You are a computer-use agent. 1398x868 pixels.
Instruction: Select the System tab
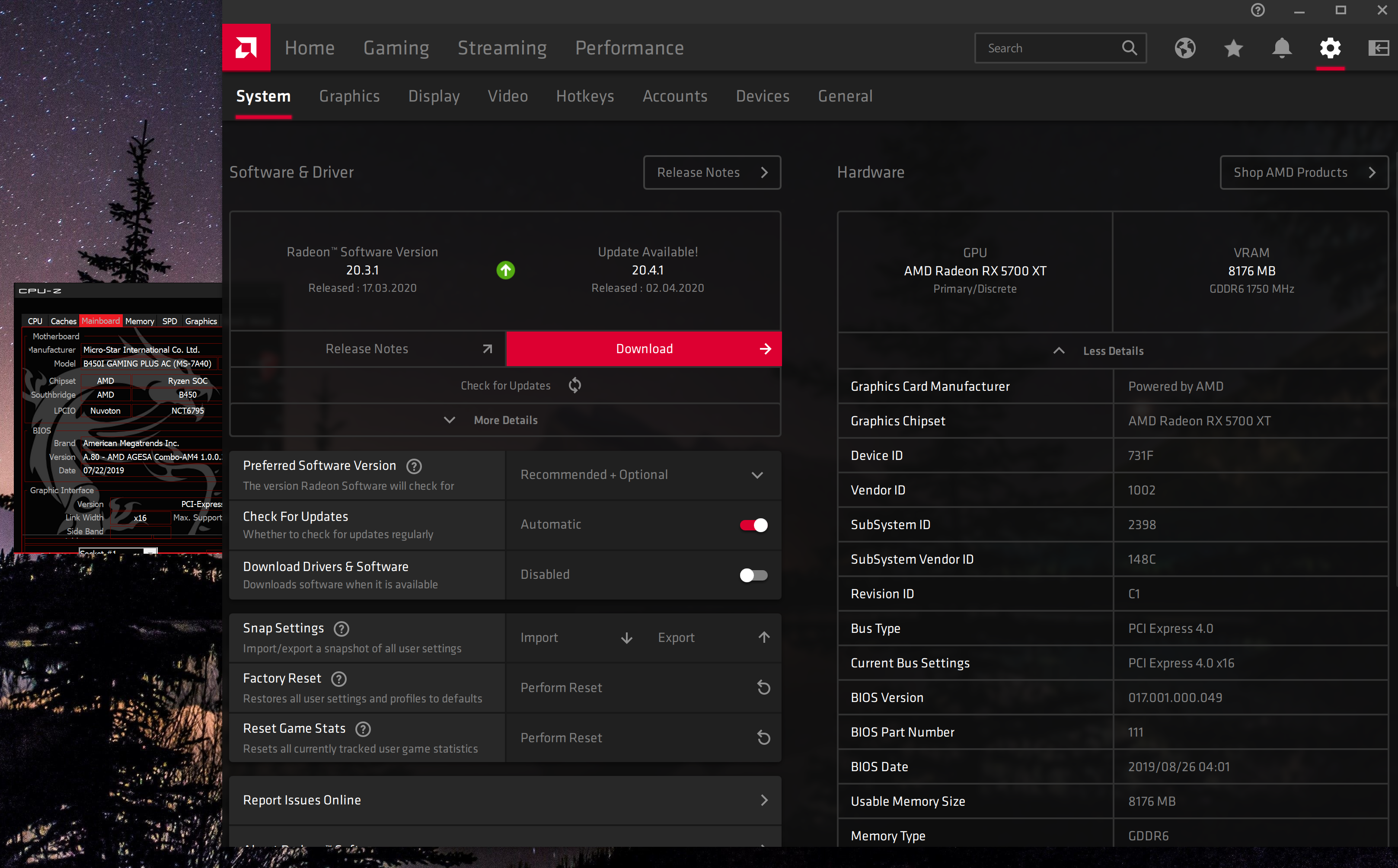coord(263,96)
